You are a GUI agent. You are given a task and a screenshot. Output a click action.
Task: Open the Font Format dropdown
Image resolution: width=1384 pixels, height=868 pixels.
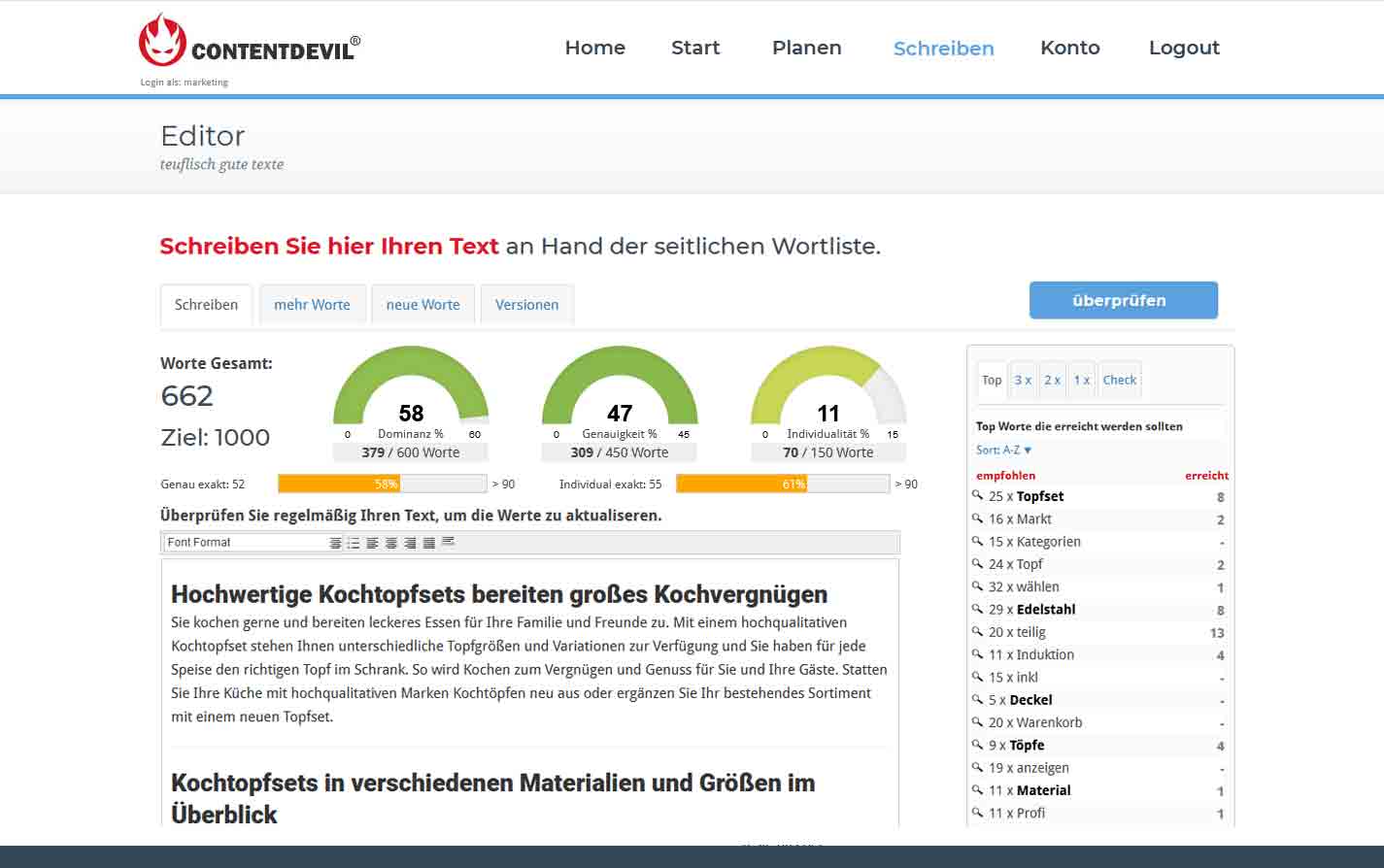(x=243, y=543)
